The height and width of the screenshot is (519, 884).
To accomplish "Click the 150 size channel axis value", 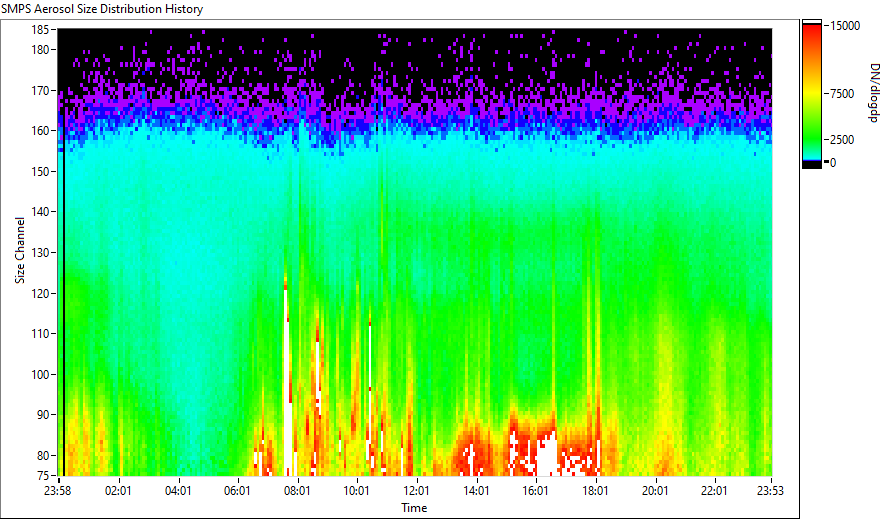I will pos(39,172).
